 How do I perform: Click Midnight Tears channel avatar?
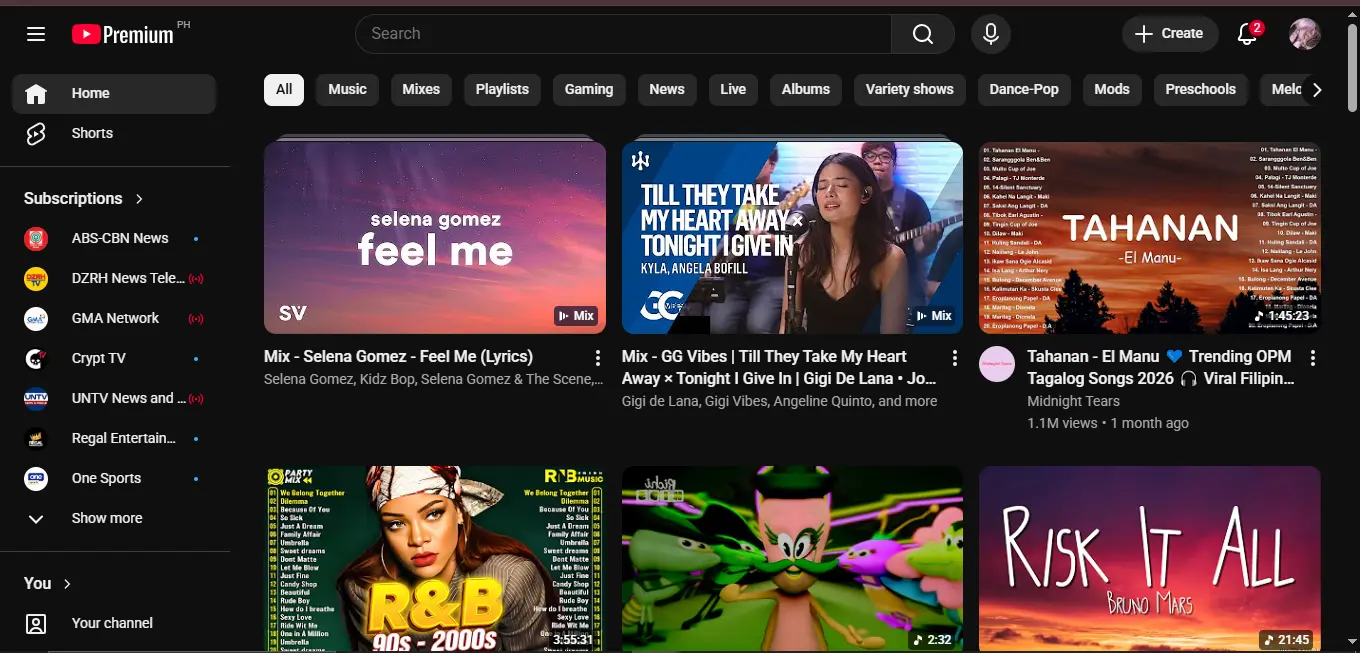click(997, 365)
